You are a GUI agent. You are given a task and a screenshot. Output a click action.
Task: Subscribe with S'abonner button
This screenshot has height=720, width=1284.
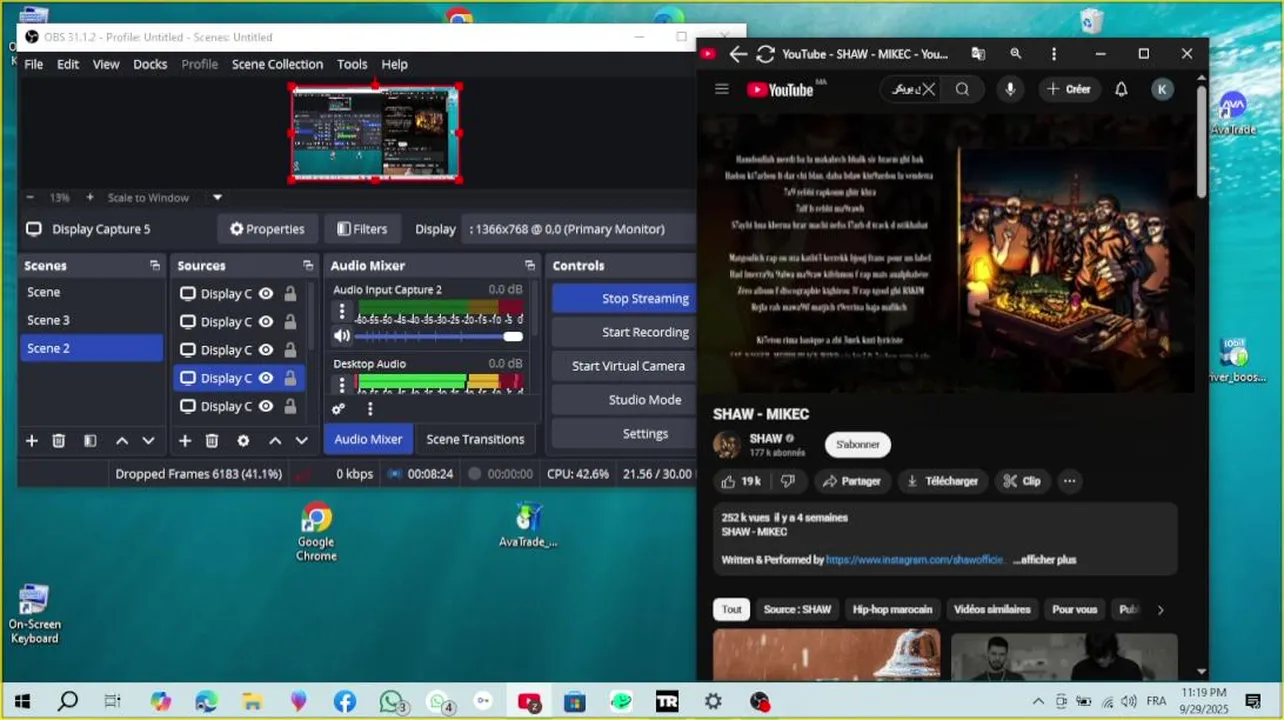point(857,444)
